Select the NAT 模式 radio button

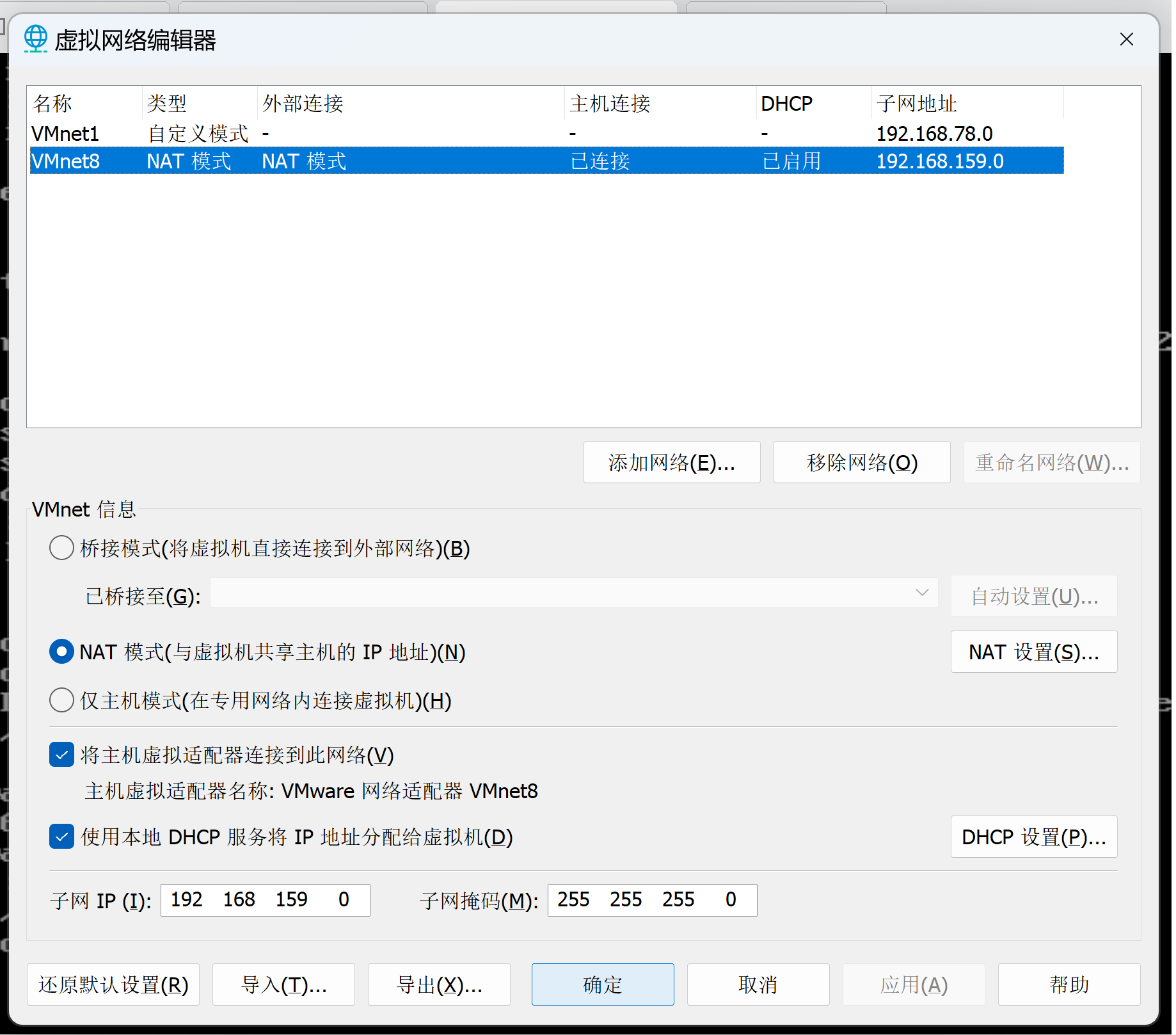(x=61, y=652)
